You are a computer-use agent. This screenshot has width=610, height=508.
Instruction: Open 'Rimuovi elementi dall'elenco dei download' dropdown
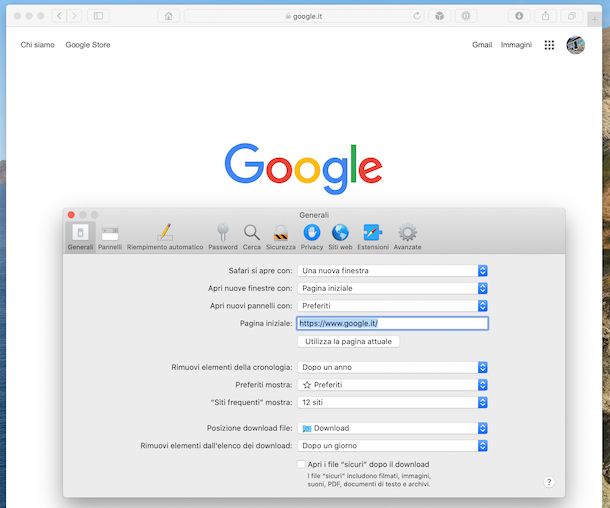[393, 445]
